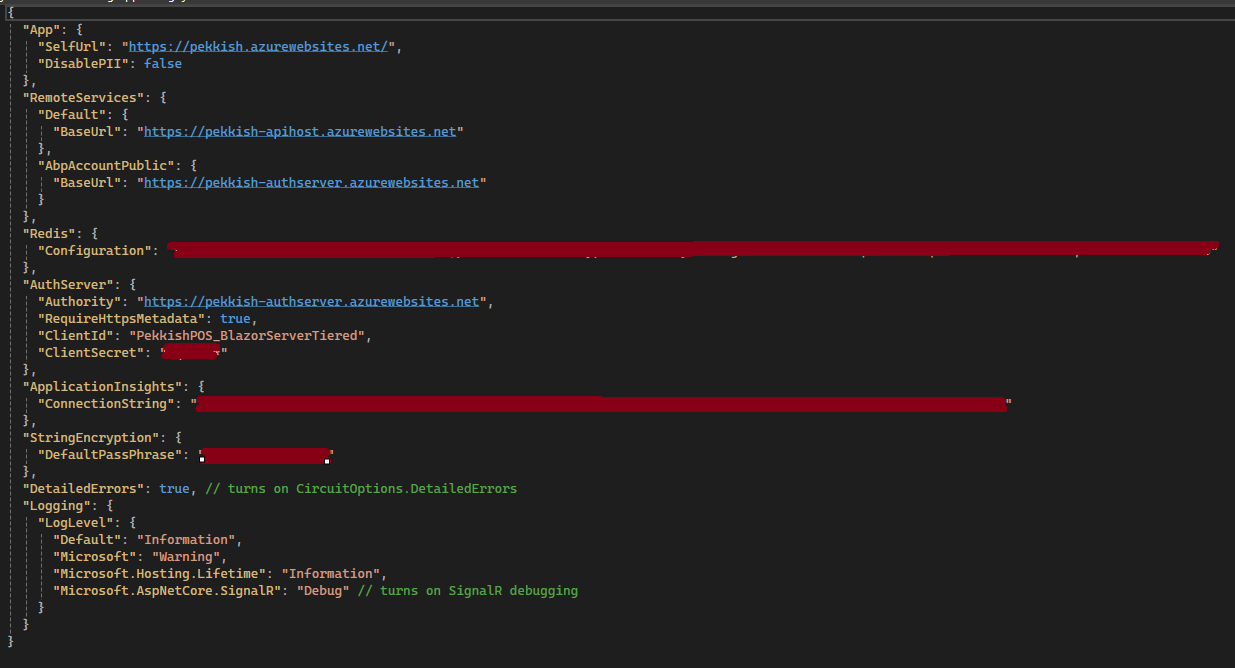Click the redacted ApplicationInsights ConnectionString value

coord(600,403)
